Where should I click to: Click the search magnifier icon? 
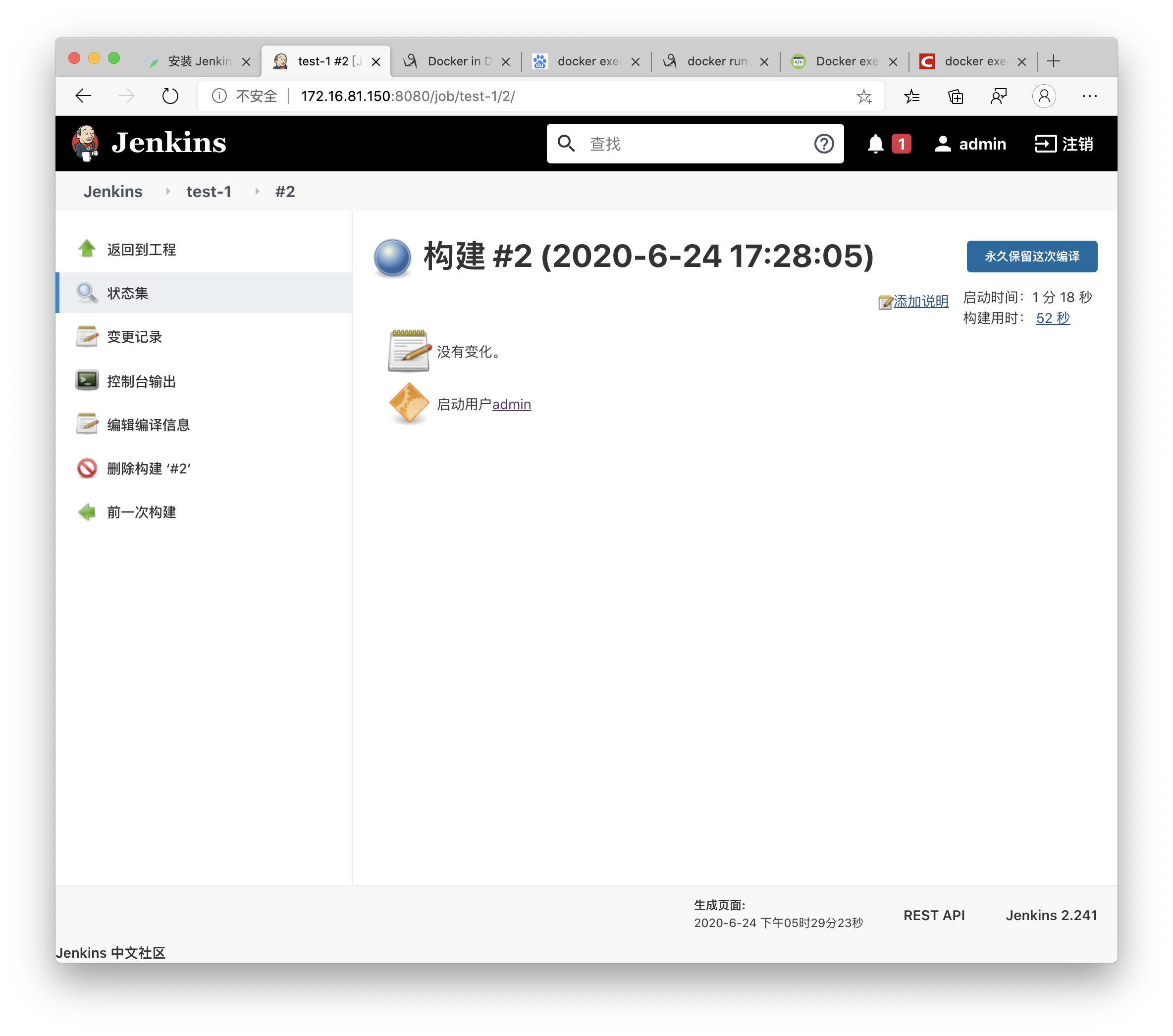point(566,144)
